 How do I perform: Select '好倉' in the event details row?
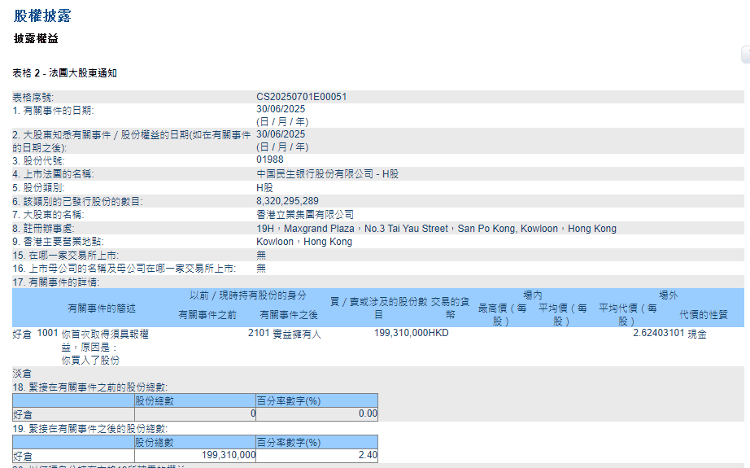click(22, 334)
